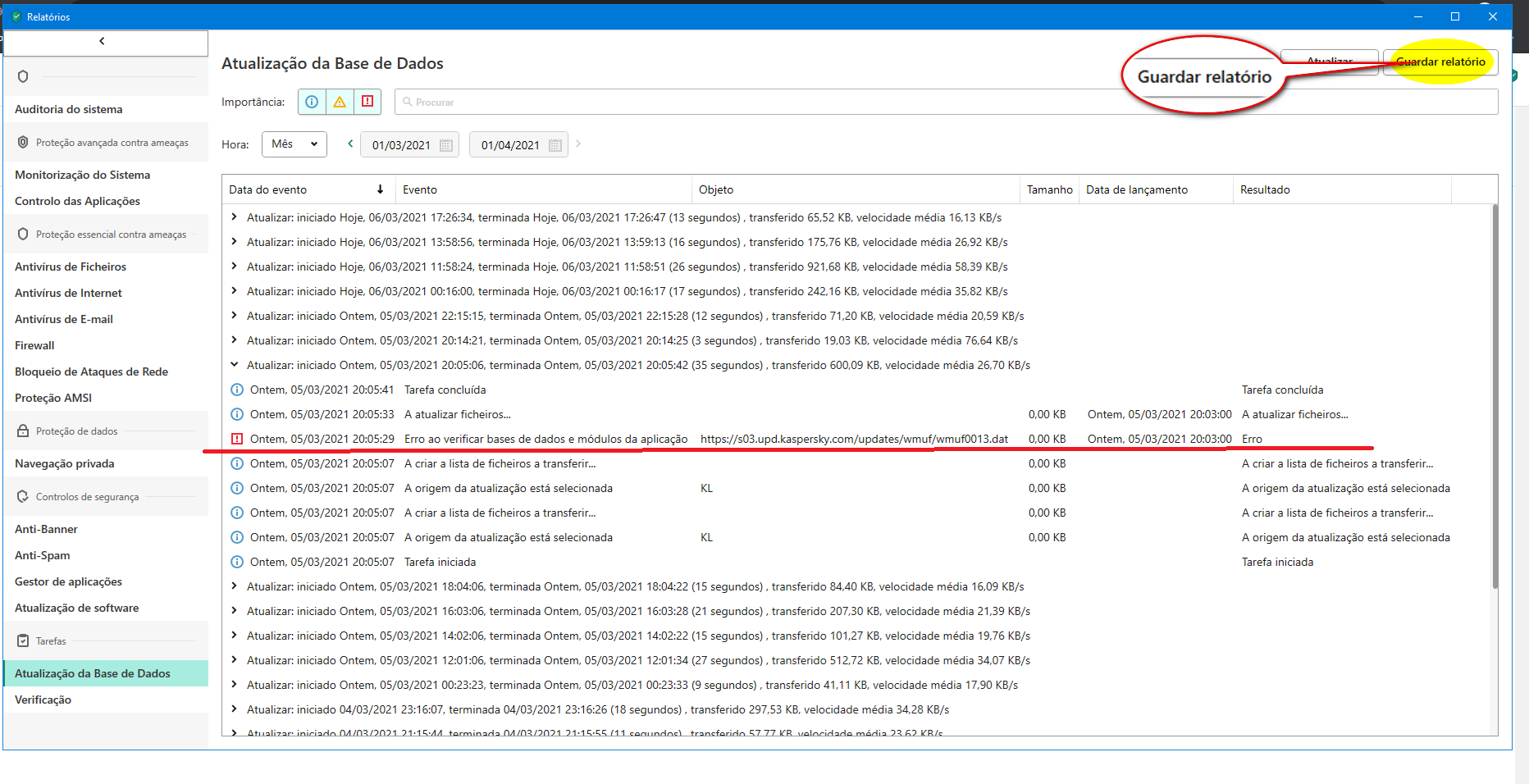Toggle the warning importance filter icon

(340, 102)
